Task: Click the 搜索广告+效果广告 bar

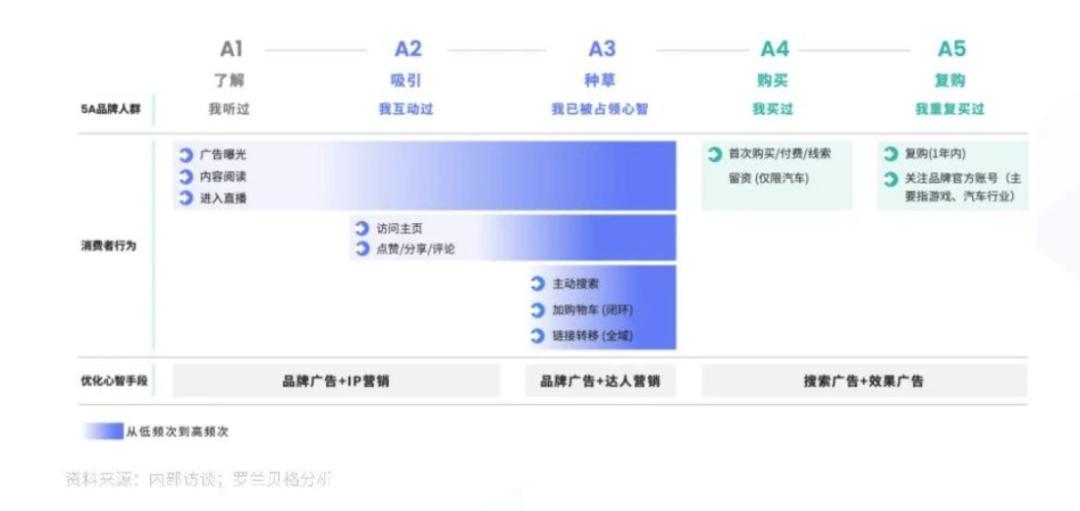Action: click(864, 381)
